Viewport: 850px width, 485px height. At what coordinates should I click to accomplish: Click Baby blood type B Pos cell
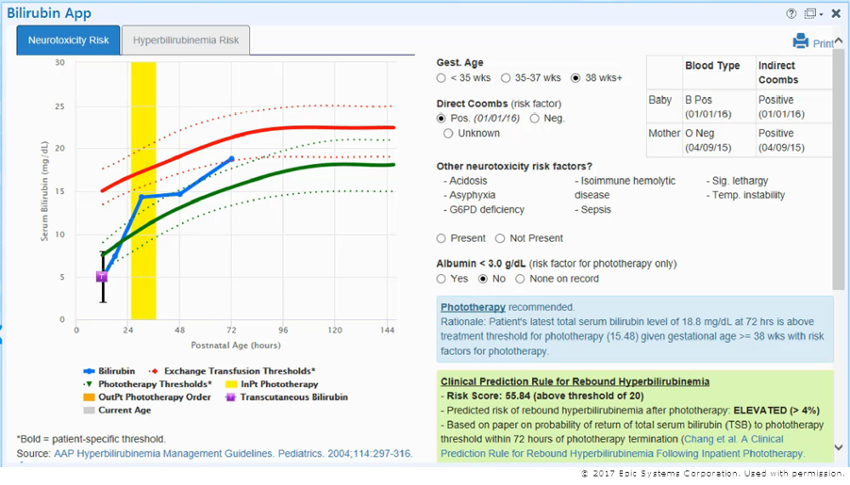[x=719, y=107]
